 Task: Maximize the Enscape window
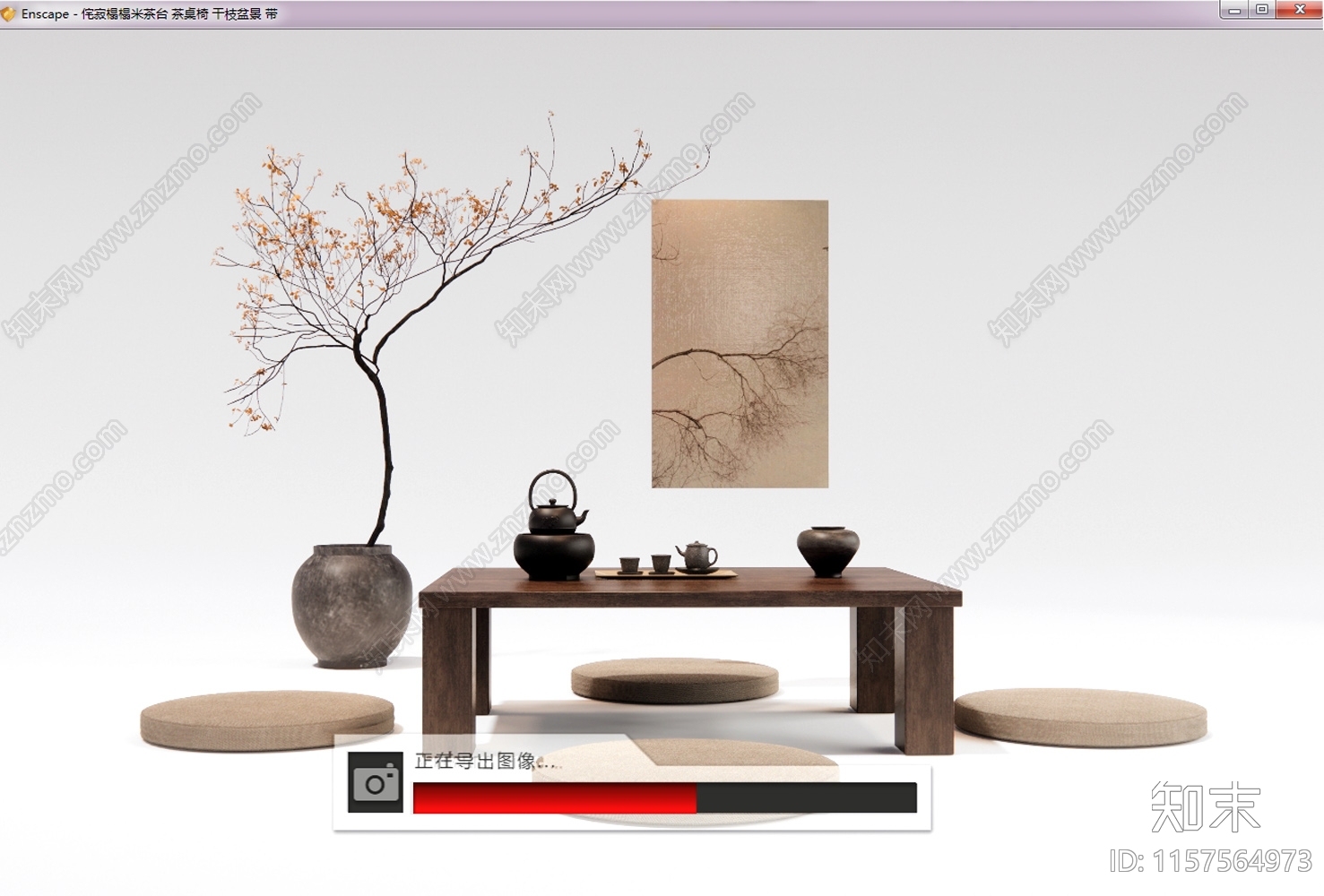tap(1261, 10)
